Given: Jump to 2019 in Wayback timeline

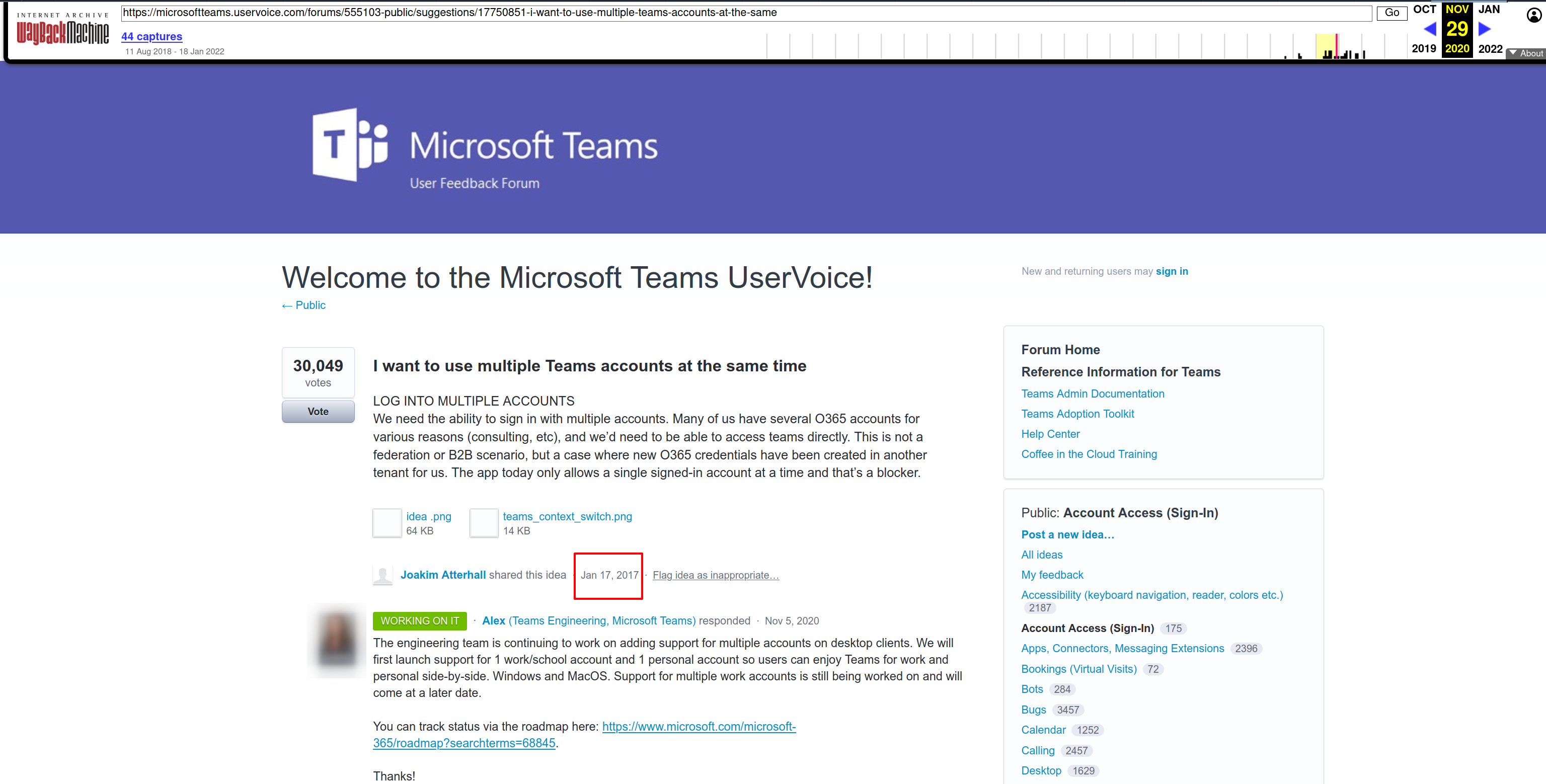Looking at the screenshot, I should [x=1424, y=48].
